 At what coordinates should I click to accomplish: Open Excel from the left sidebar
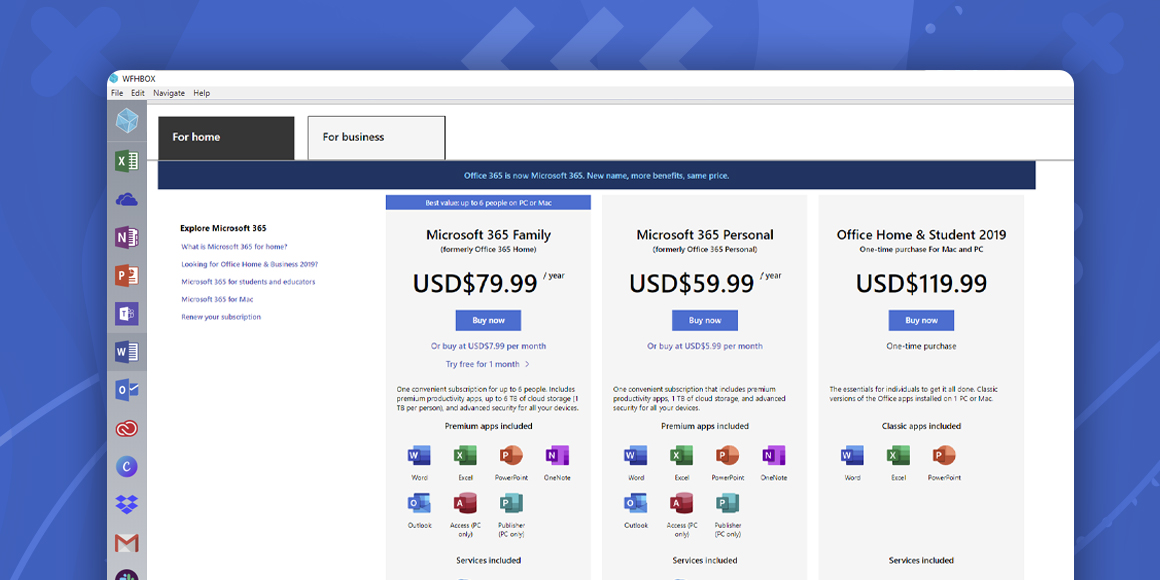127,161
